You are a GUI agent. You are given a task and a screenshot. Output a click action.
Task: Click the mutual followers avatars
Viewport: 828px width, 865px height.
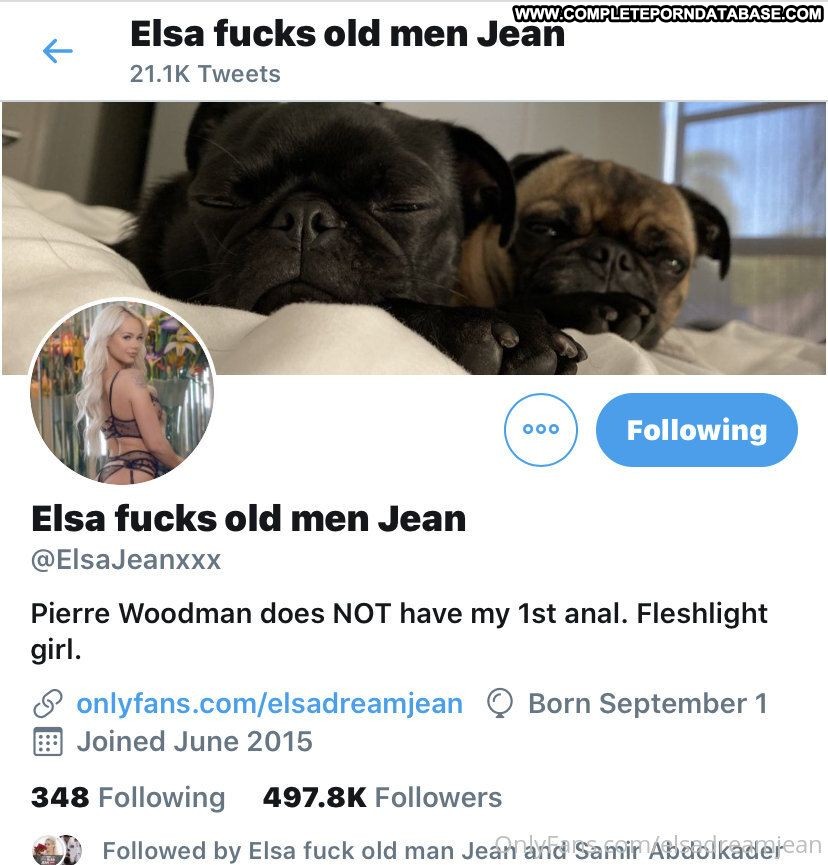(57, 850)
